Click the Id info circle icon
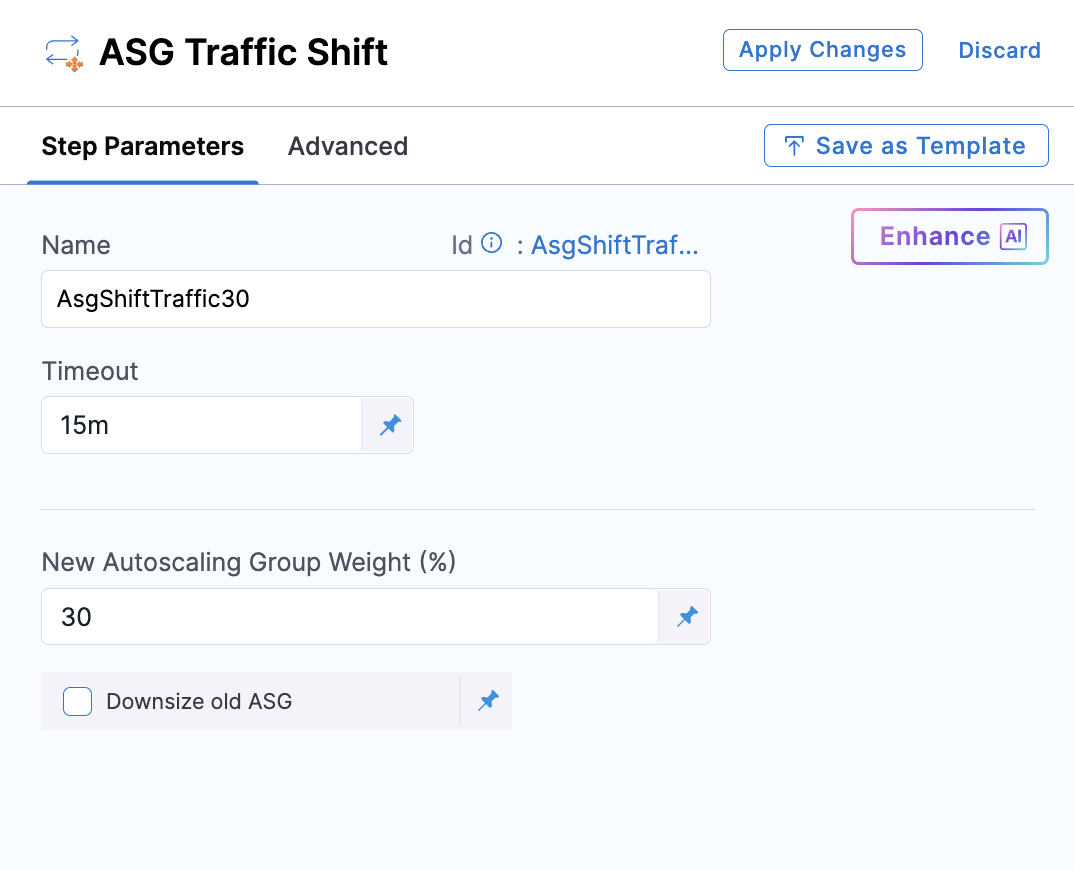The width and height of the screenshot is (1074, 870). (491, 243)
